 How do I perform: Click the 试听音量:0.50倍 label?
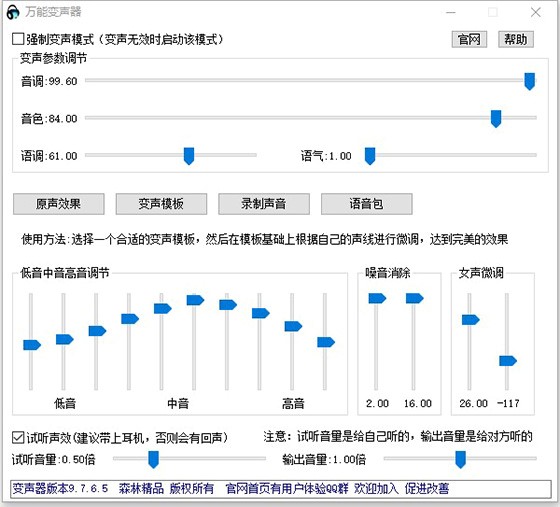tap(54, 460)
